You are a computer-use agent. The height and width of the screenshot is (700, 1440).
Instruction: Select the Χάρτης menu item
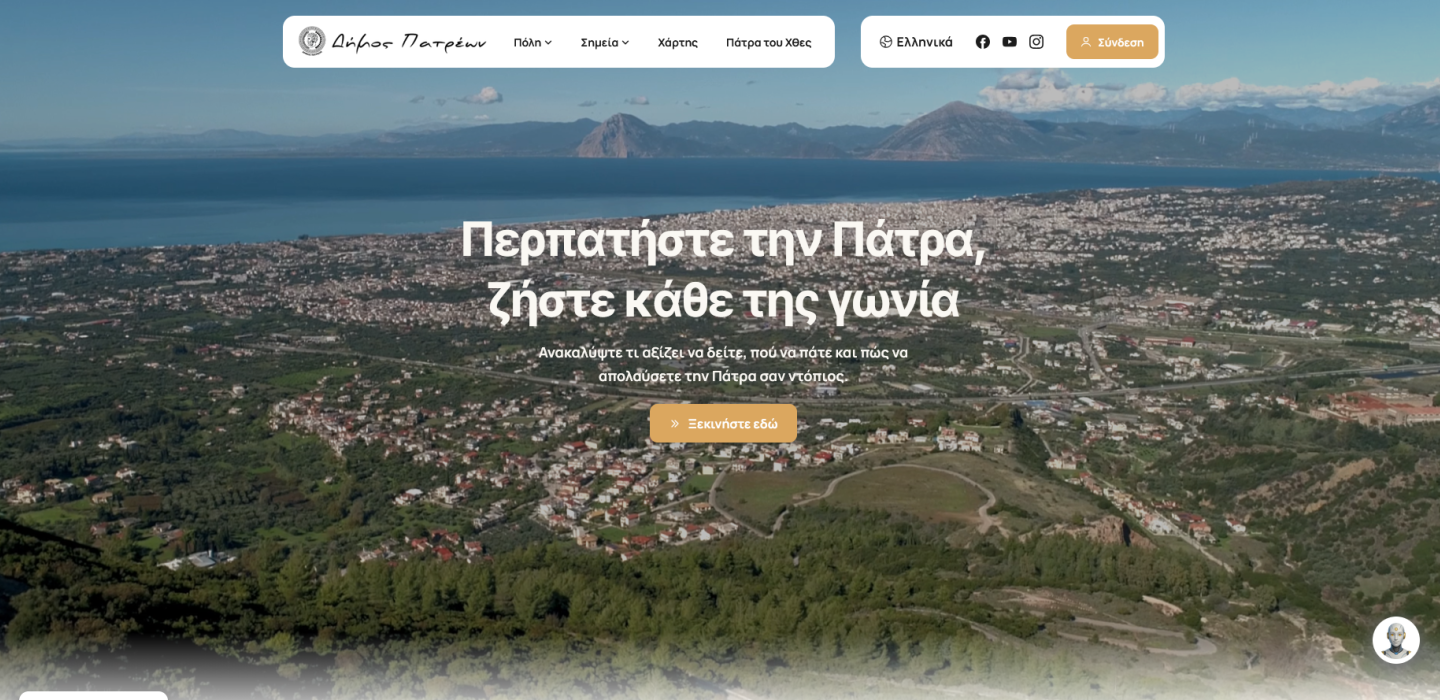coord(678,42)
